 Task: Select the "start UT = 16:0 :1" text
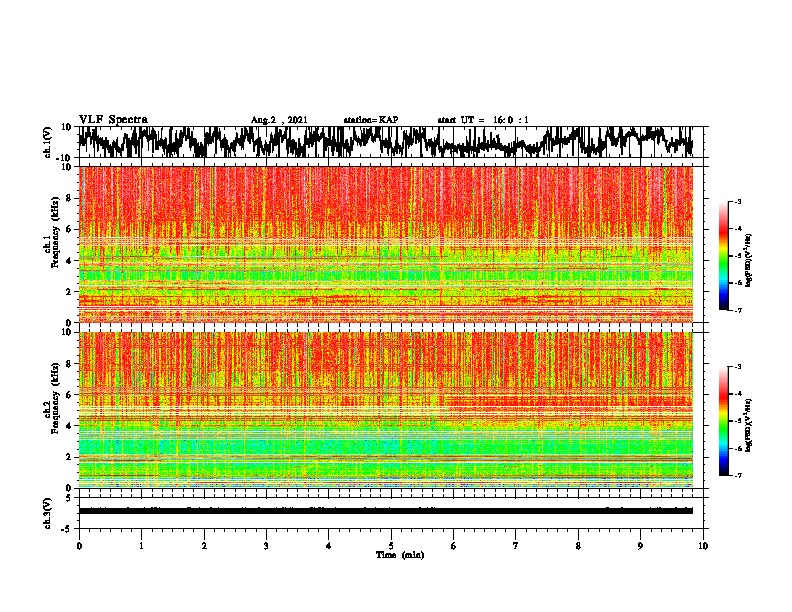pos(483,120)
